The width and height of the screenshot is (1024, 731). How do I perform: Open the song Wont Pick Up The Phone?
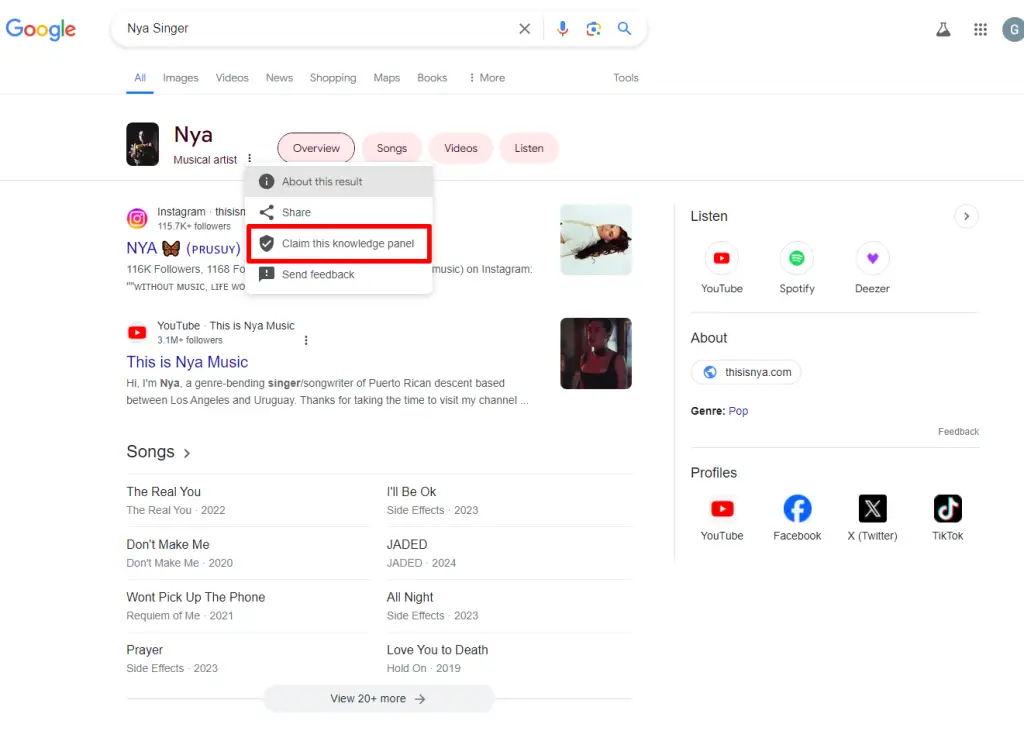pos(196,597)
